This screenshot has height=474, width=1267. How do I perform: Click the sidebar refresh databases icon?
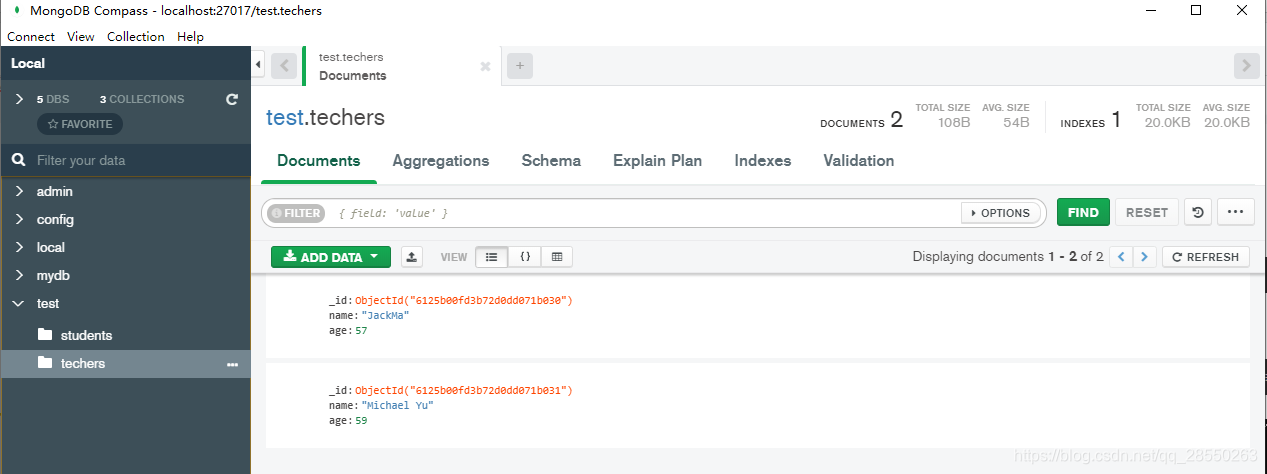coord(232,99)
